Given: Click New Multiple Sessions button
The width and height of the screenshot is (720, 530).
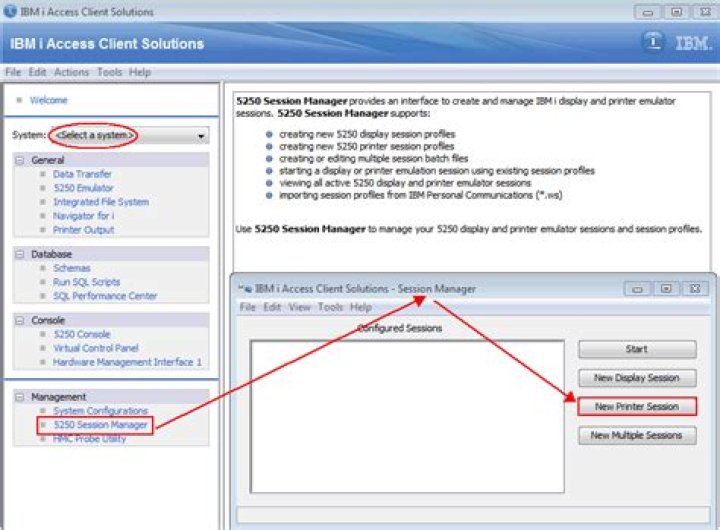Looking at the screenshot, I should pyautogui.click(x=637, y=435).
